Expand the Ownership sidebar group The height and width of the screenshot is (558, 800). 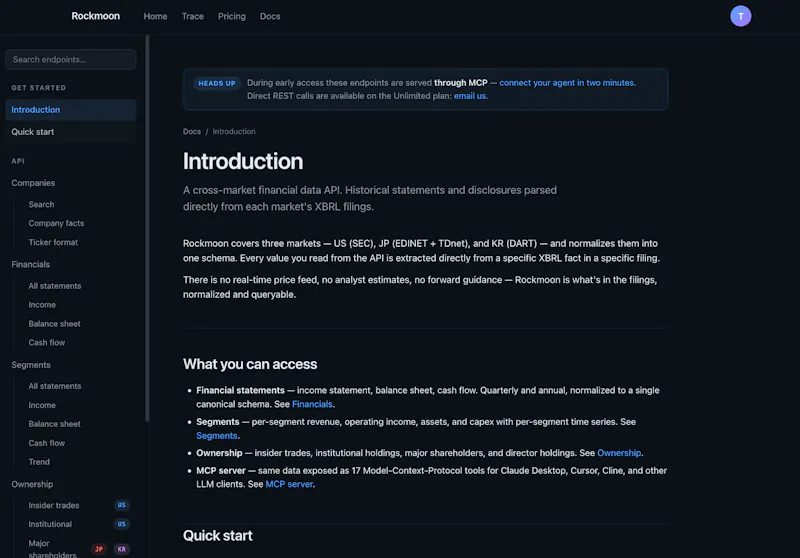[x=32, y=484]
